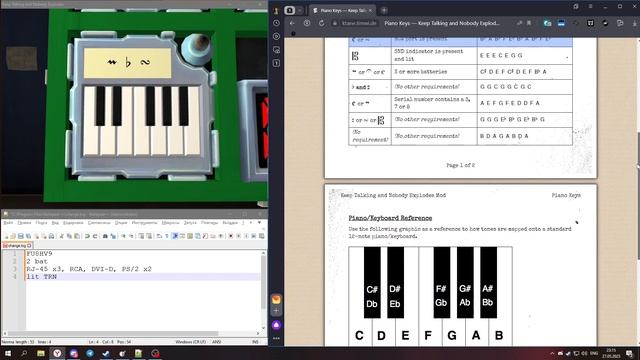This screenshot has height=360, width=640.
Task: Click the symbols display on the piano module
Action: (x=127, y=63)
